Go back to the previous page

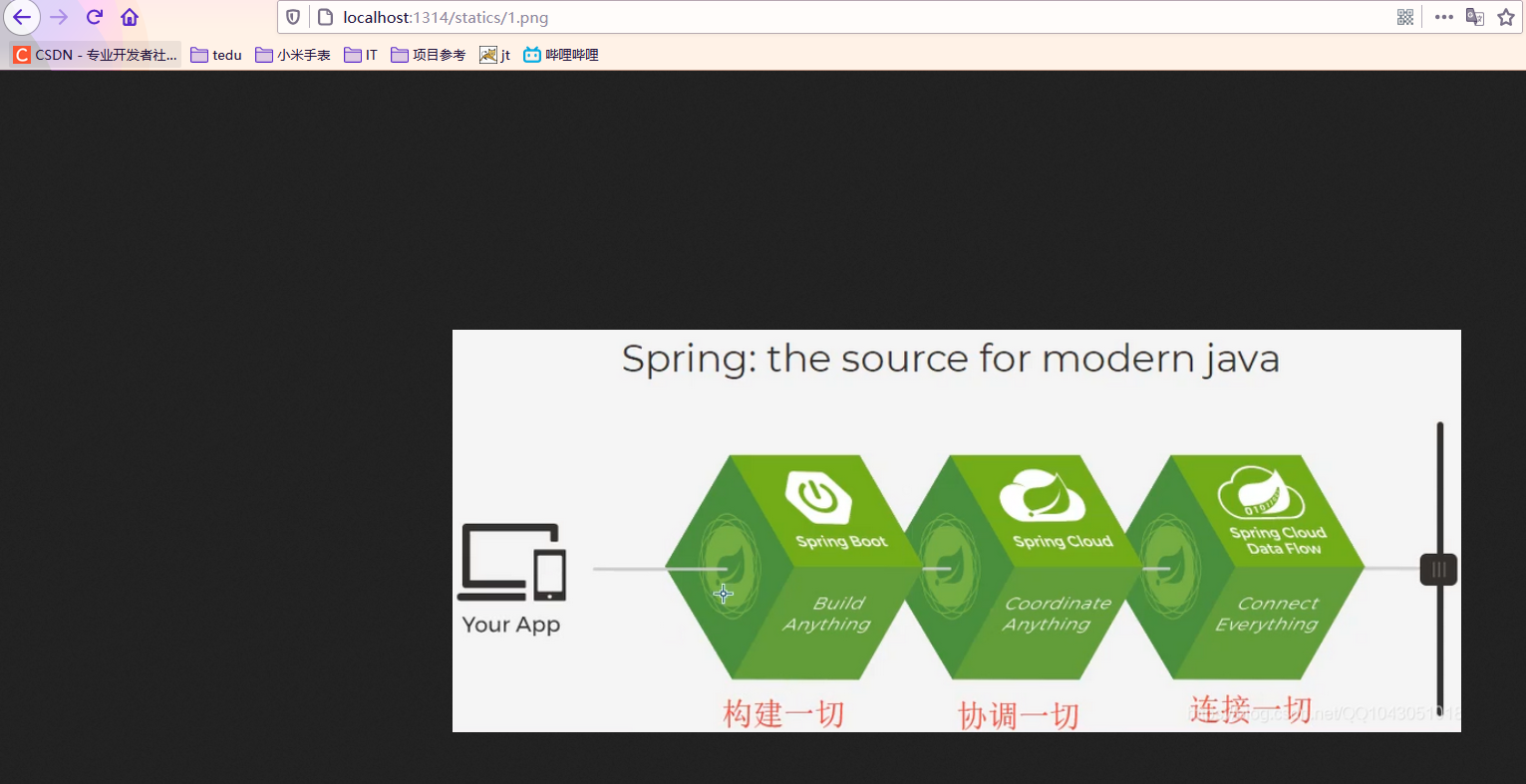point(22,17)
